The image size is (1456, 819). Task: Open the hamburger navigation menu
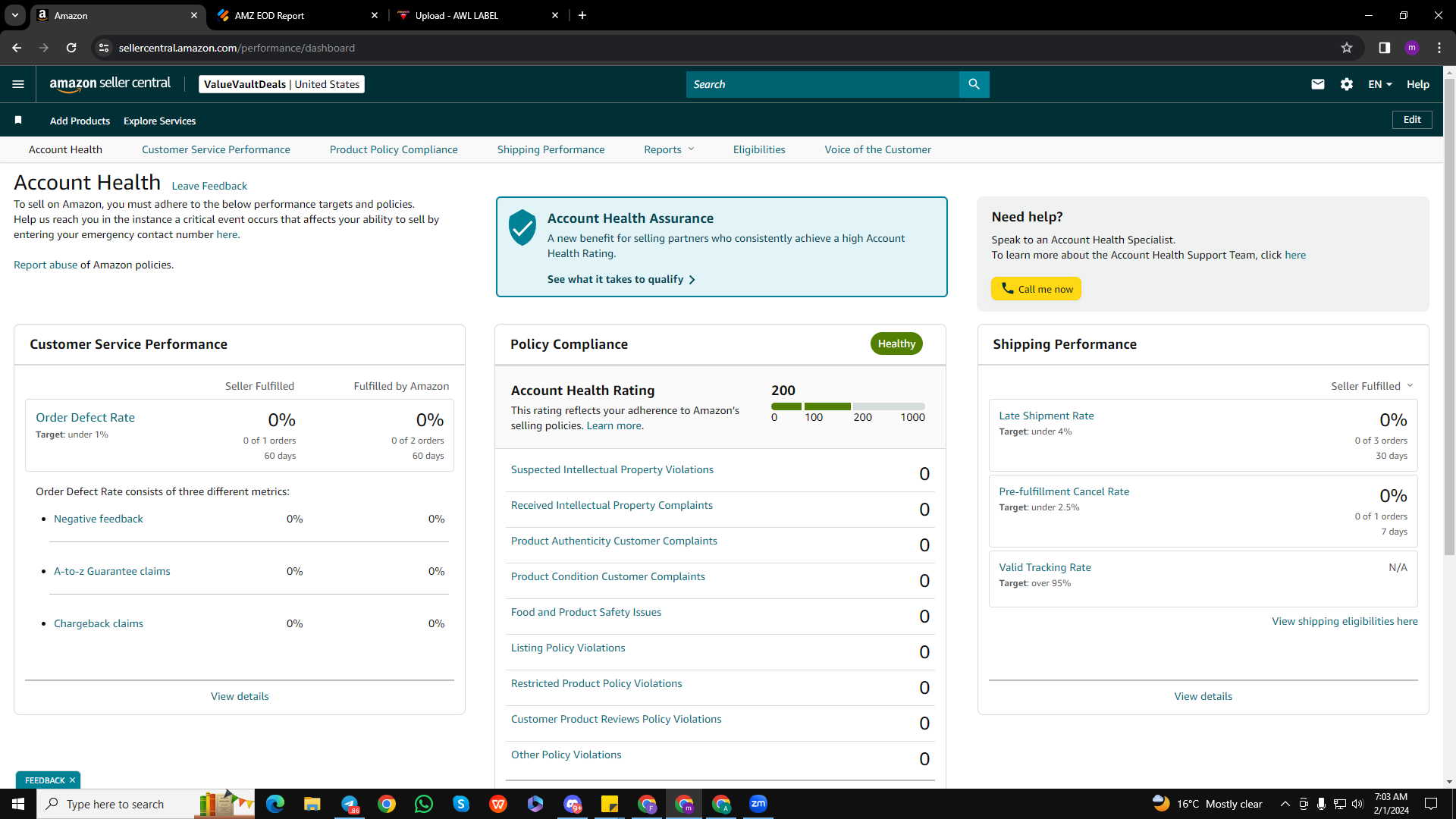(x=18, y=84)
